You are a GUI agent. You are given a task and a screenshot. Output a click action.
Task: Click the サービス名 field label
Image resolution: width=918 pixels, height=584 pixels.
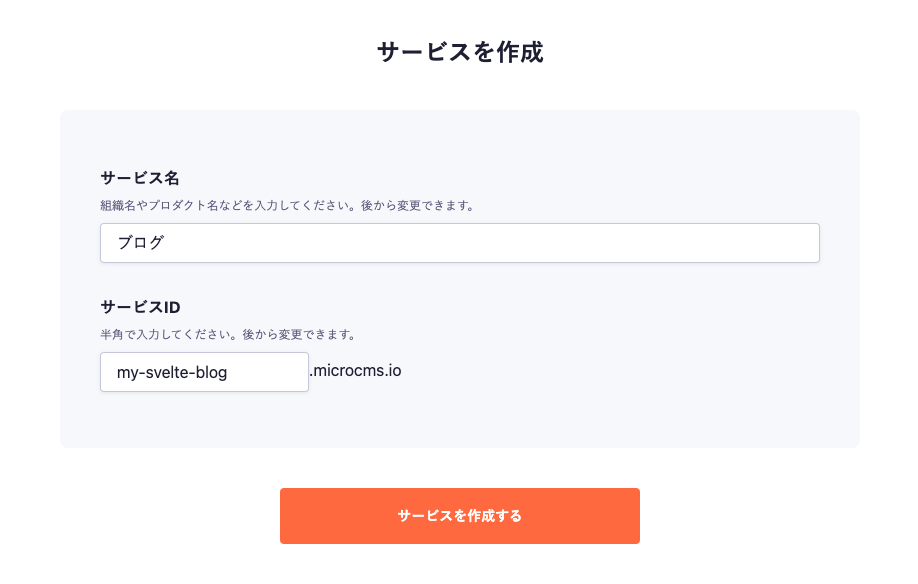coord(140,177)
